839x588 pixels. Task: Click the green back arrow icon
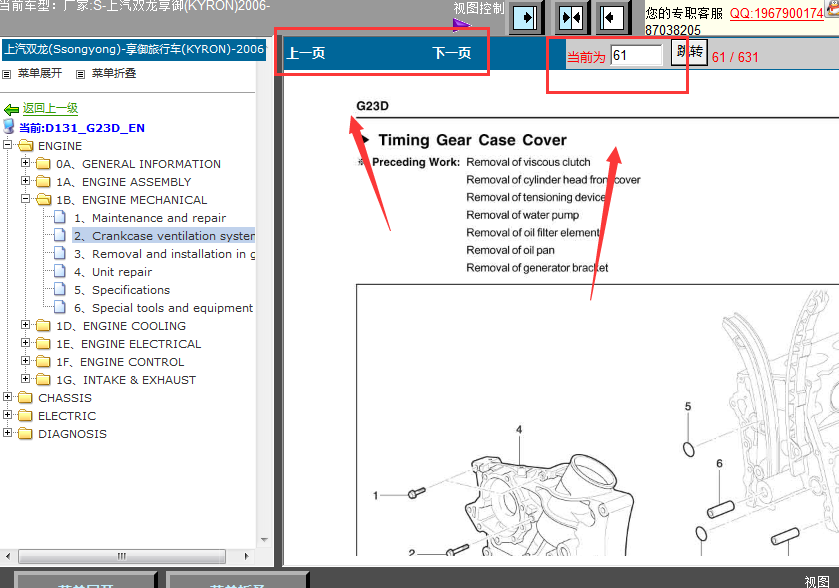tap(11, 110)
